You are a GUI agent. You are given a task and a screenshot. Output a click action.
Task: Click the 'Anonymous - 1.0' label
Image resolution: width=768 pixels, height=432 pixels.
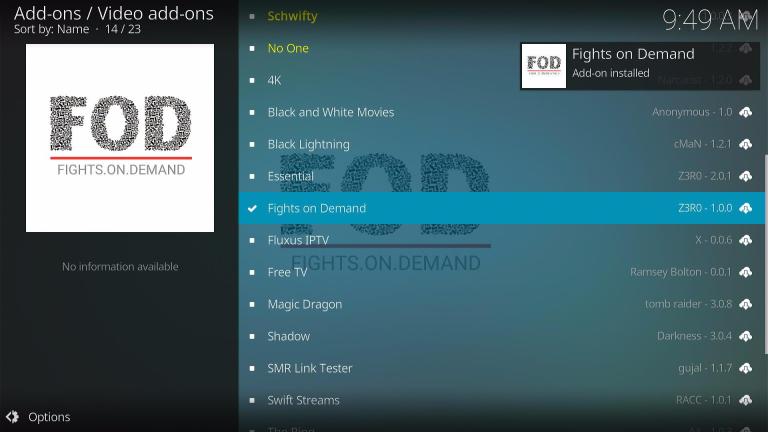pos(692,112)
